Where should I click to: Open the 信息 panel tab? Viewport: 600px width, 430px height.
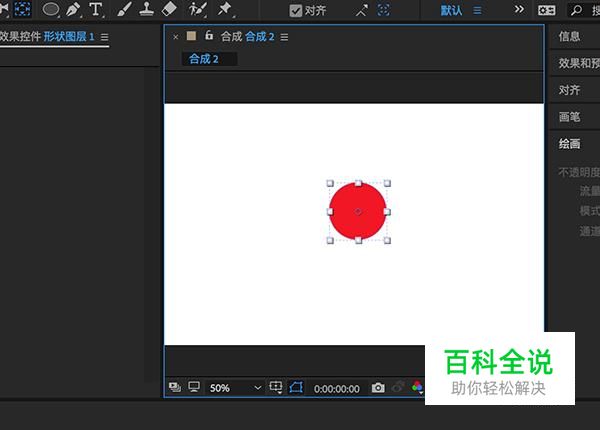coord(570,37)
